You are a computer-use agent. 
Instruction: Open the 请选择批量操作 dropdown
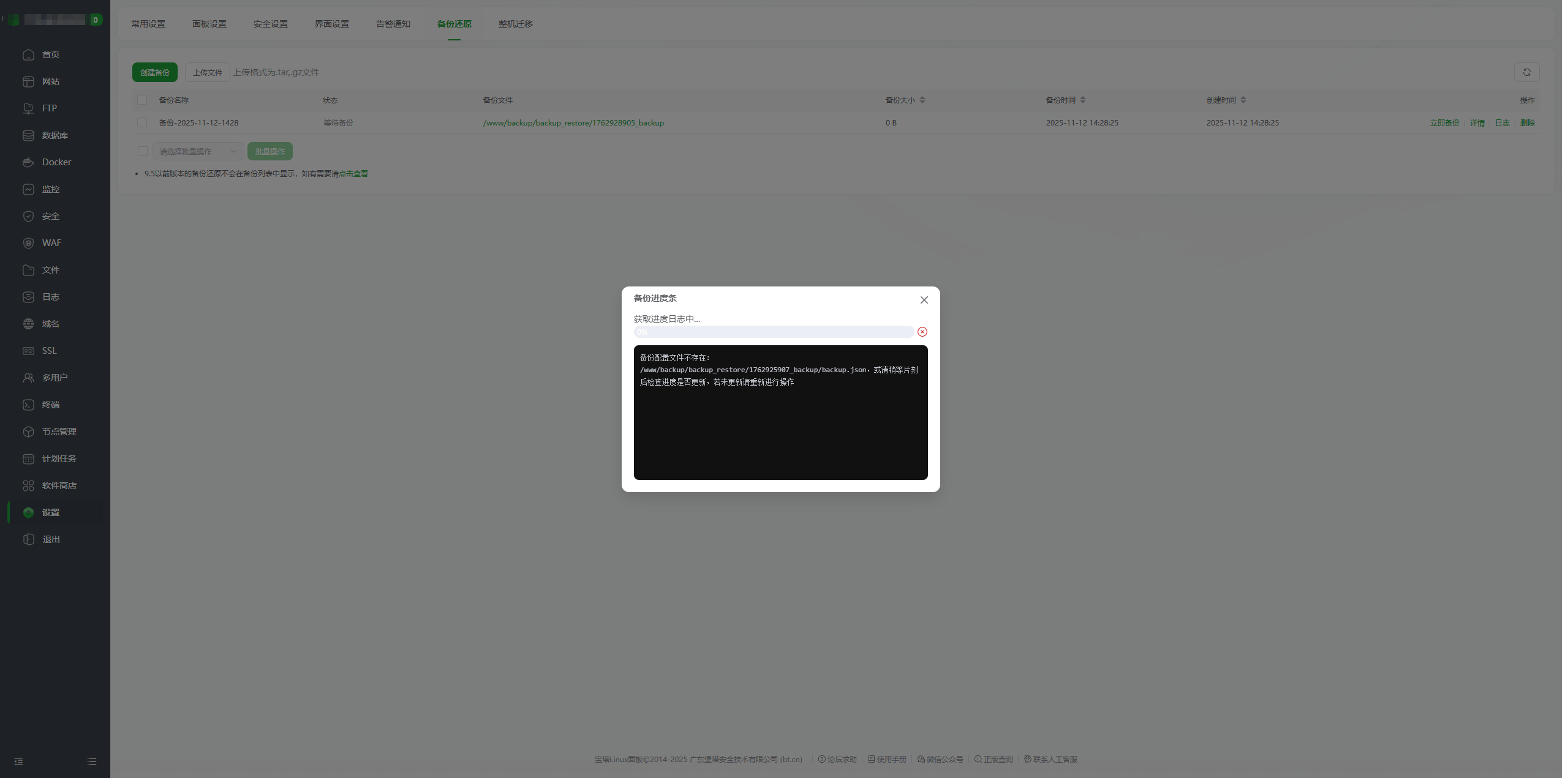tap(197, 151)
